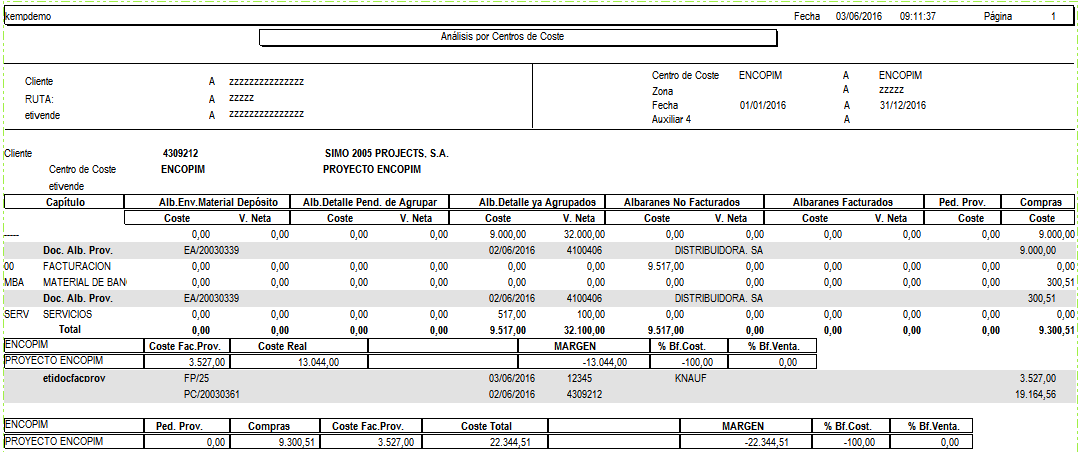Click the 'Página' label in header
The width and height of the screenshot is (1080, 452).
pyautogui.click(x=998, y=17)
